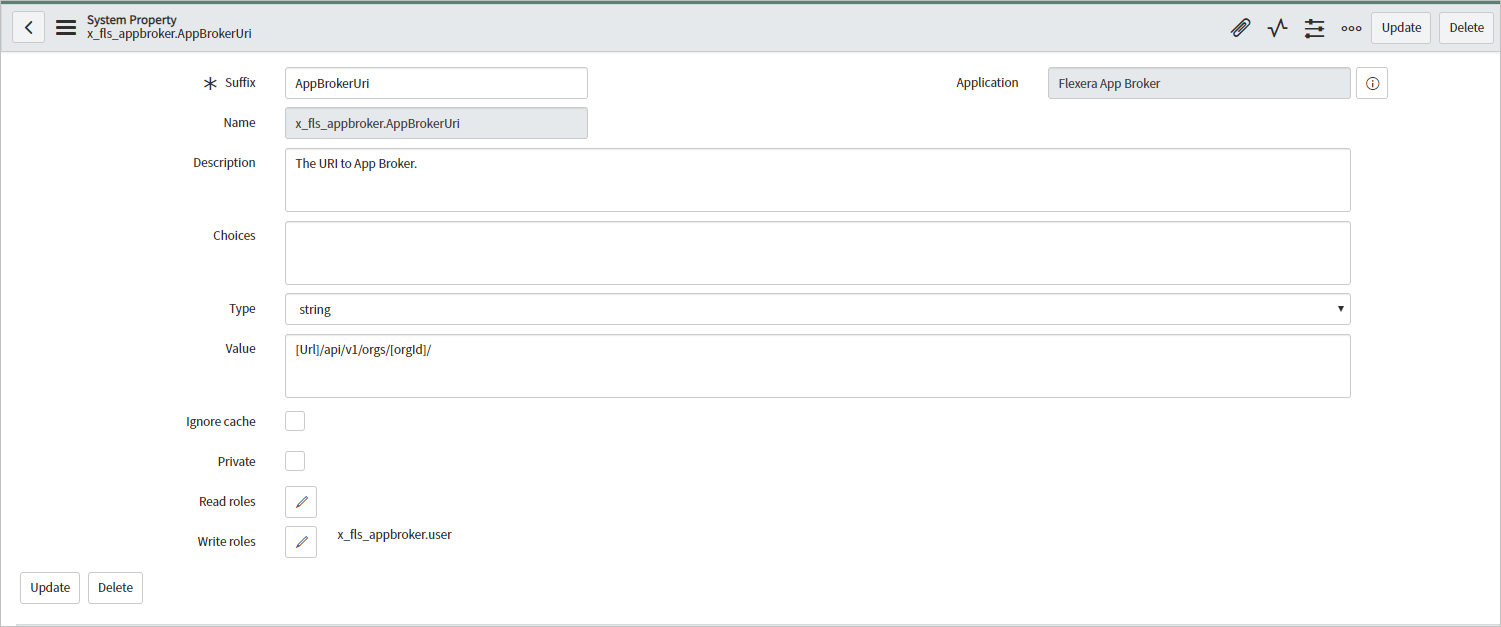Click the Description label
Viewport: 1501px width, 627px height.
(x=224, y=163)
